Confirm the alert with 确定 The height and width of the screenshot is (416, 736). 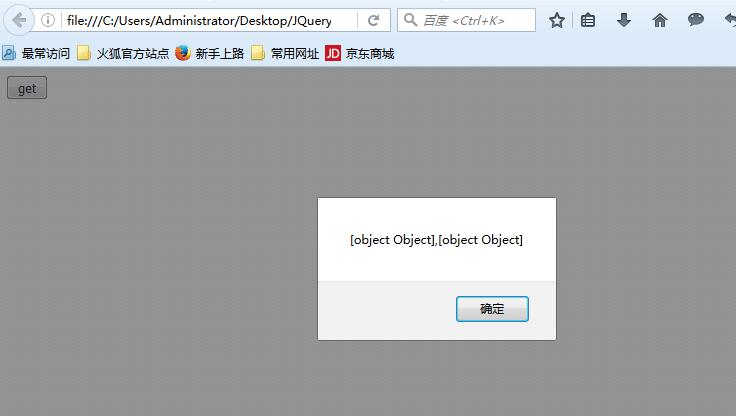(492, 309)
